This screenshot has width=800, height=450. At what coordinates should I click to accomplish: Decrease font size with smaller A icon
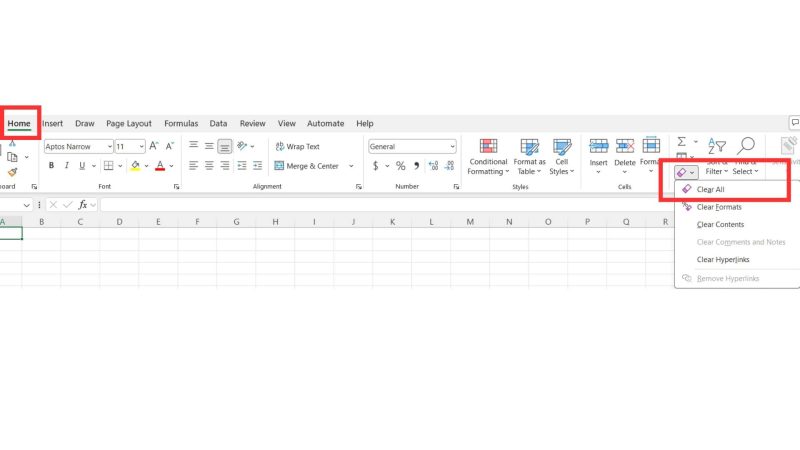[x=170, y=146]
